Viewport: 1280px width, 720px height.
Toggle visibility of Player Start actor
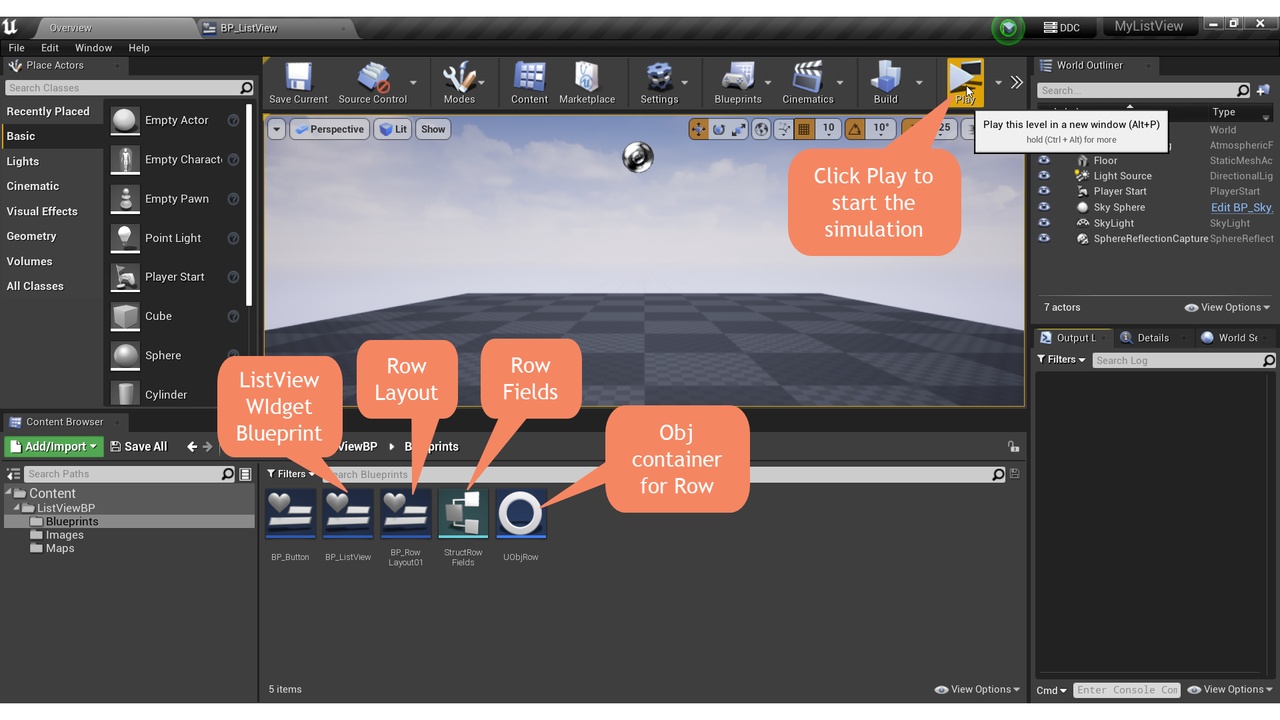[1044, 191]
